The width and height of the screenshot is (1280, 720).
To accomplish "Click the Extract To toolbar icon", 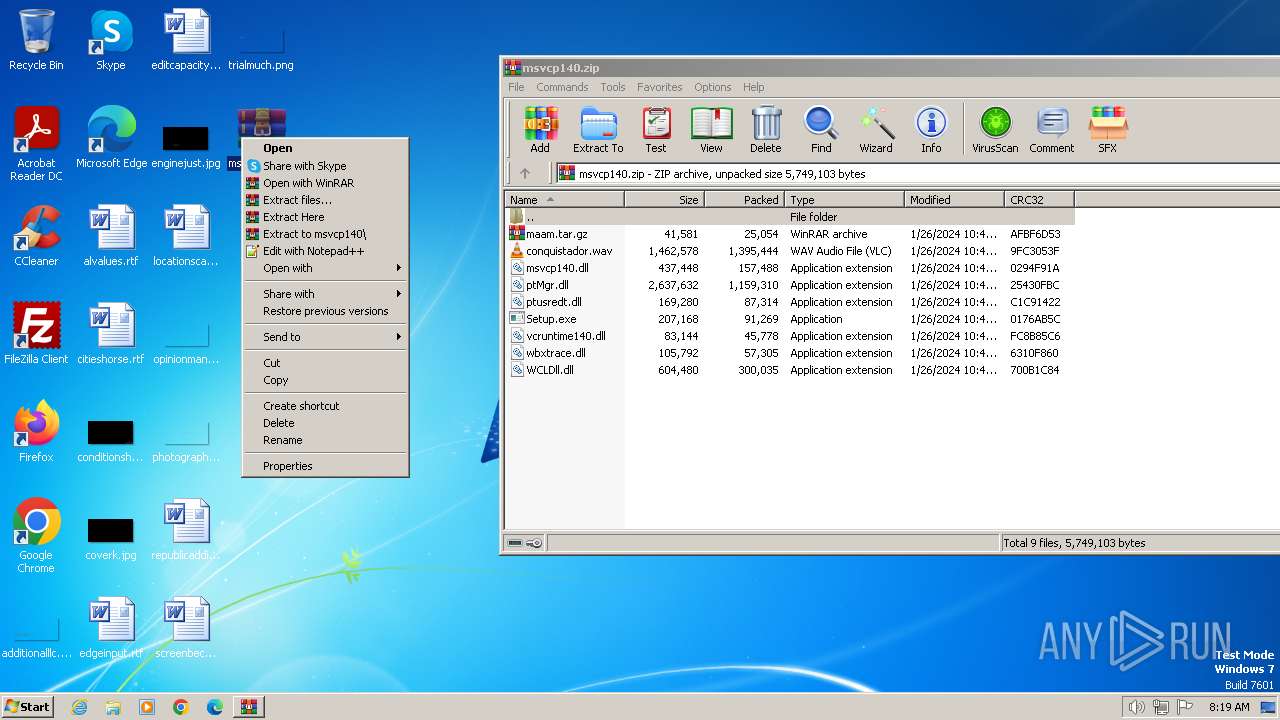I will click(x=598, y=130).
